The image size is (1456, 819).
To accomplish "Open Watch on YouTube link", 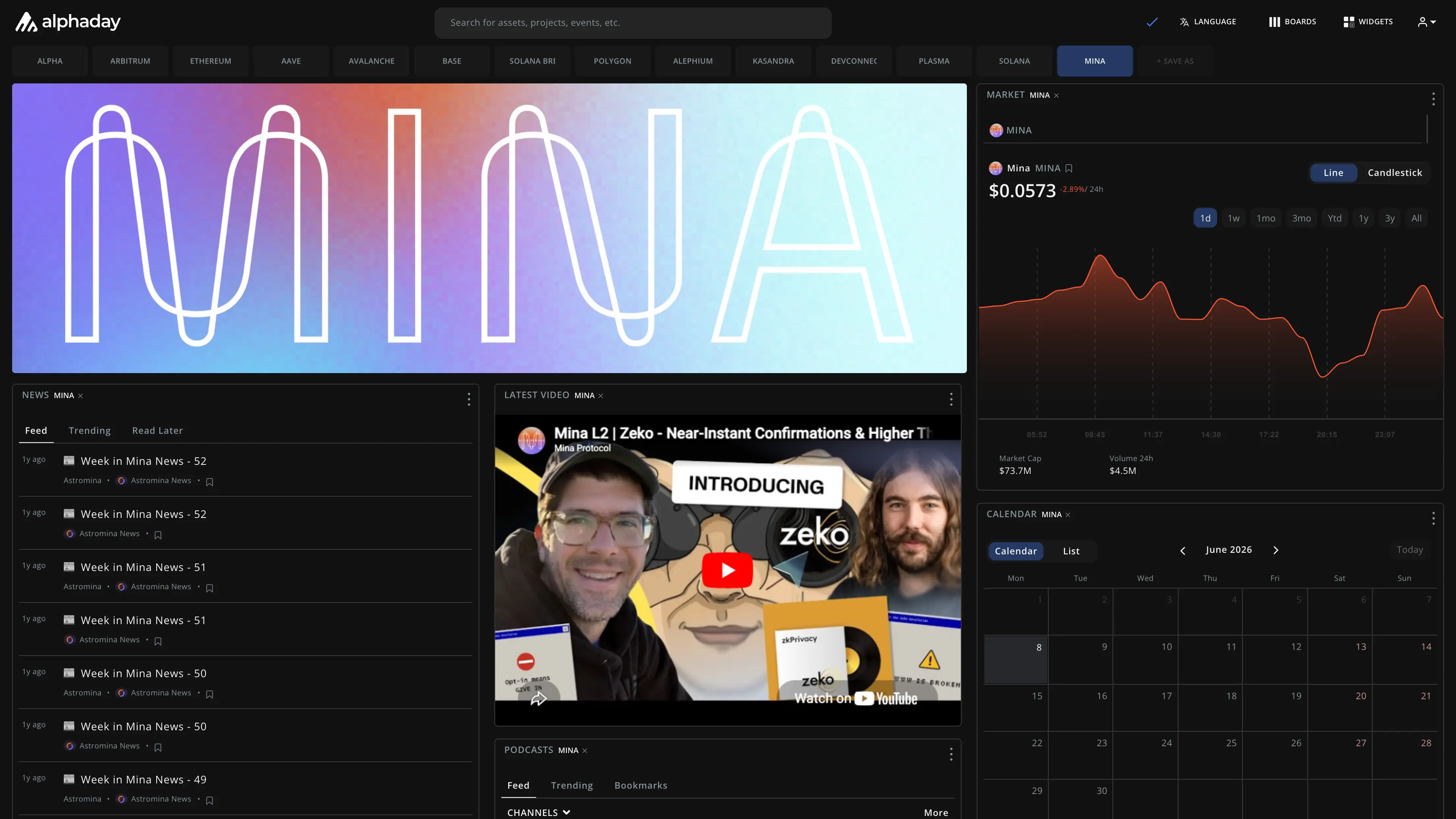I will [x=856, y=698].
